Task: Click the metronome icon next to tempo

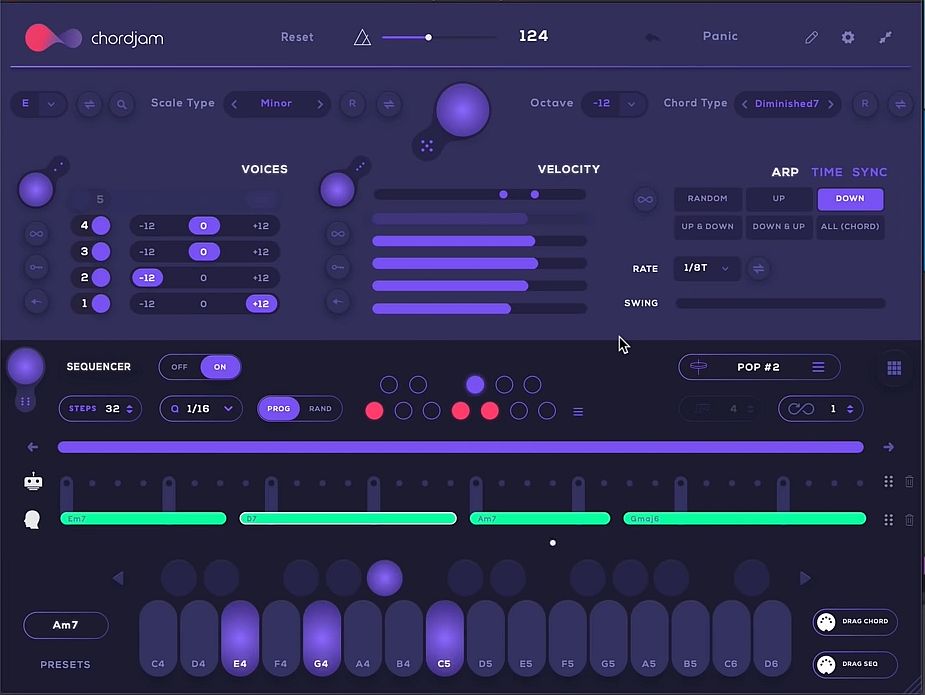Action: (x=362, y=38)
